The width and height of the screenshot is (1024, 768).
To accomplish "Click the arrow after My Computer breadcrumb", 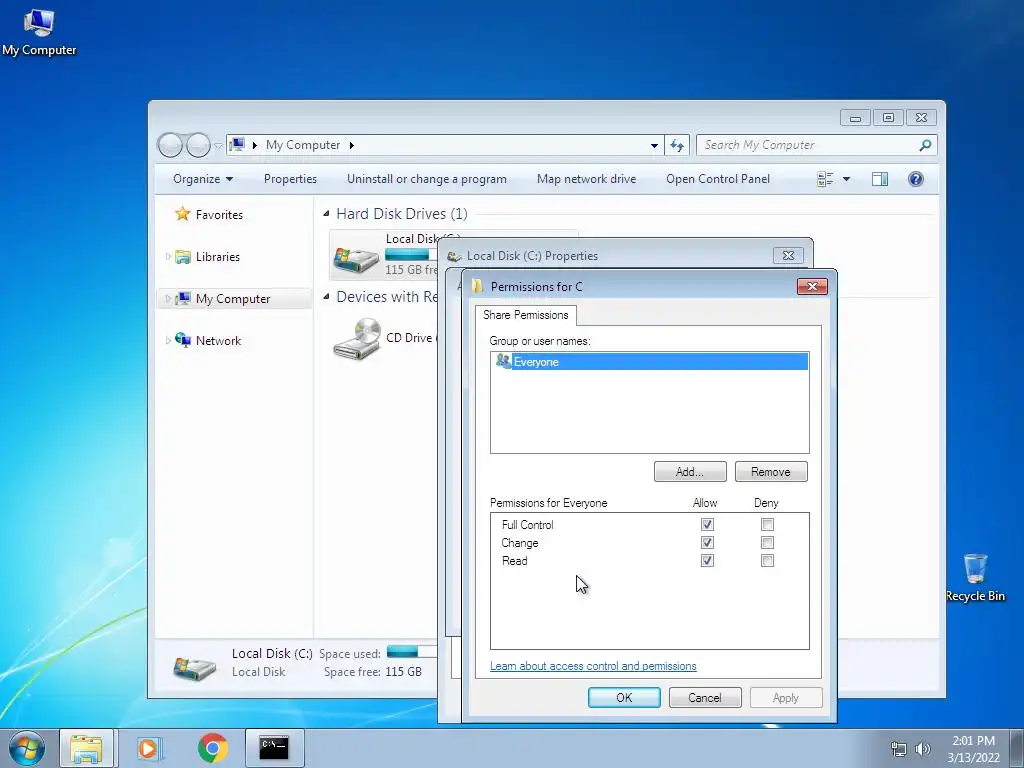I will pos(351,145).
